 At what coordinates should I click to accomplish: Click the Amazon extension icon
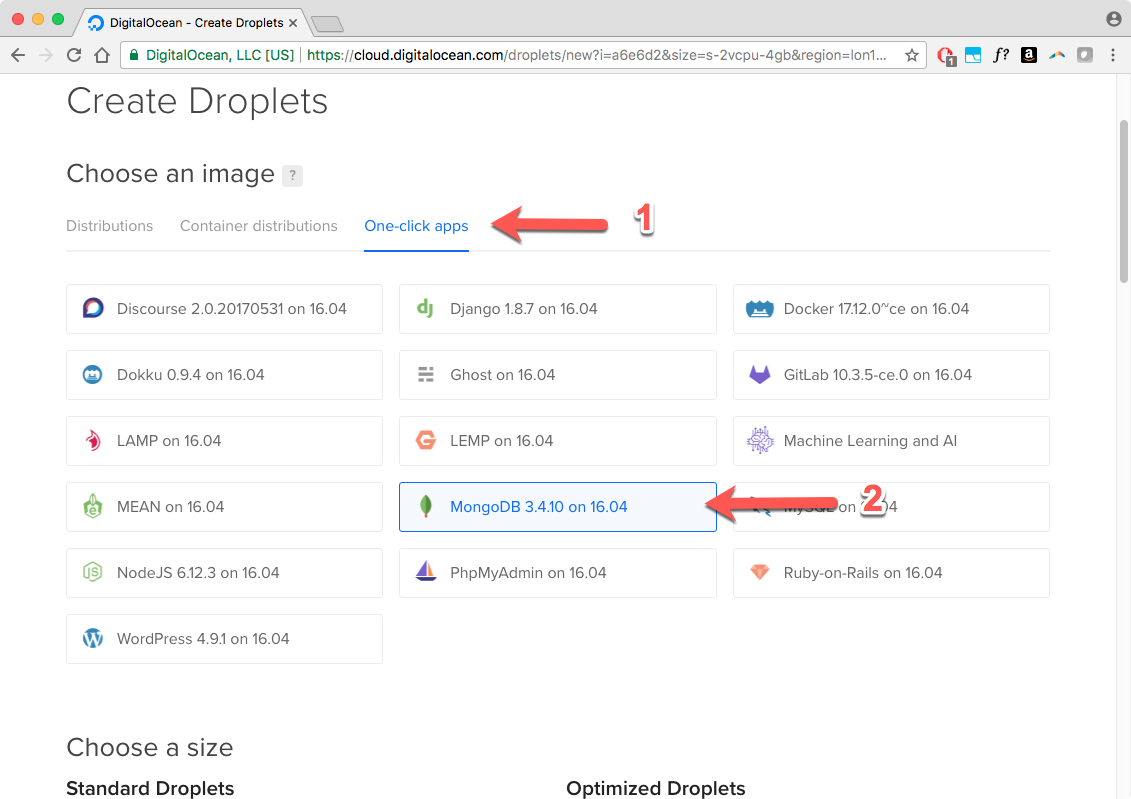click(1029, 55)
